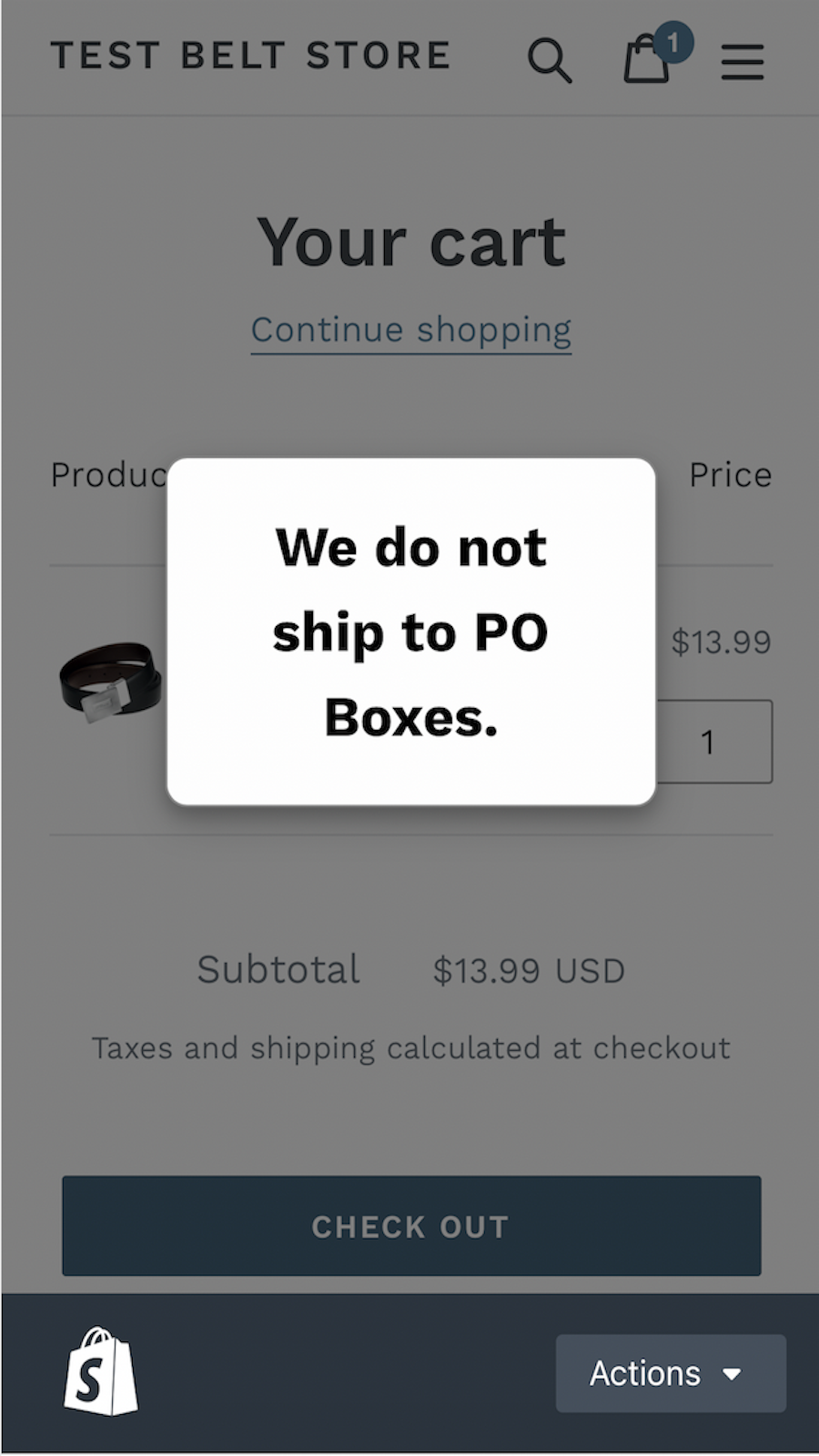Click the Continue shopping link
This screenshot has width=819, height=1456.
click(410, 329)
